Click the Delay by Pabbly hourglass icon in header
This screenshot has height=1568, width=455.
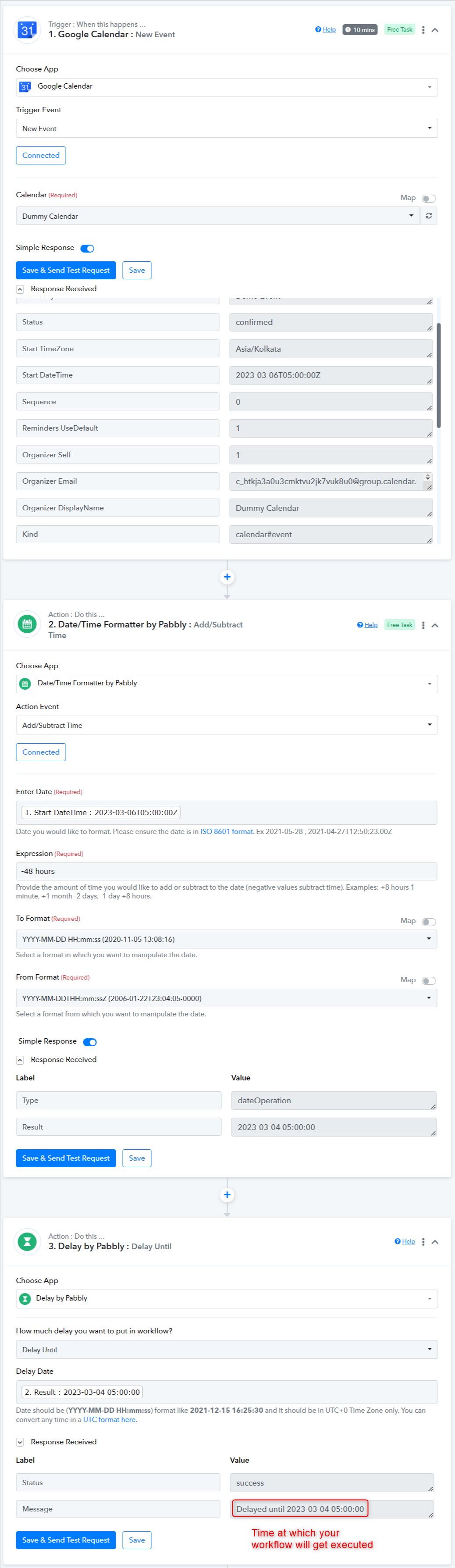pos(27,1241)
